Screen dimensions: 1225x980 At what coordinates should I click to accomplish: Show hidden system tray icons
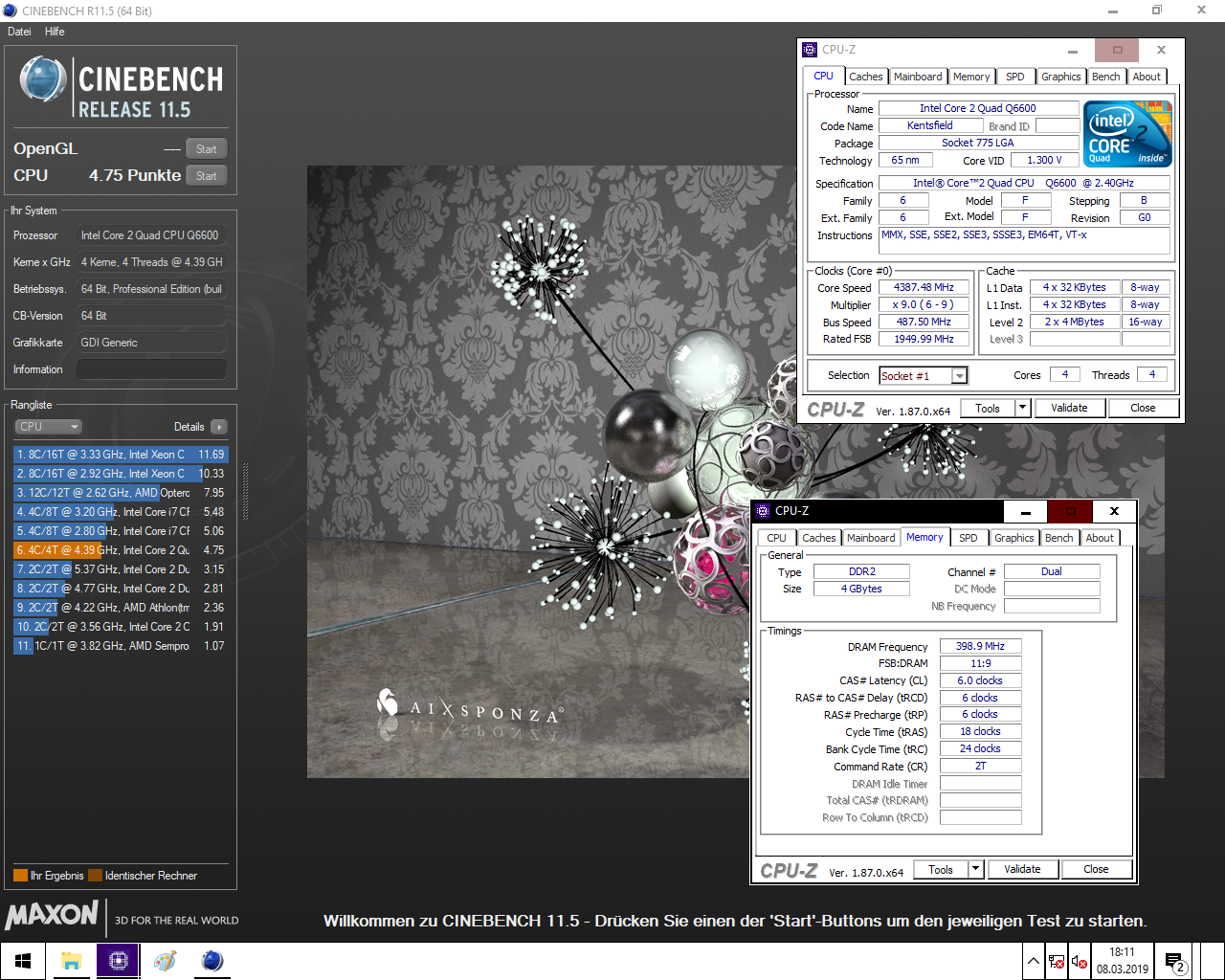(1034, 962)
